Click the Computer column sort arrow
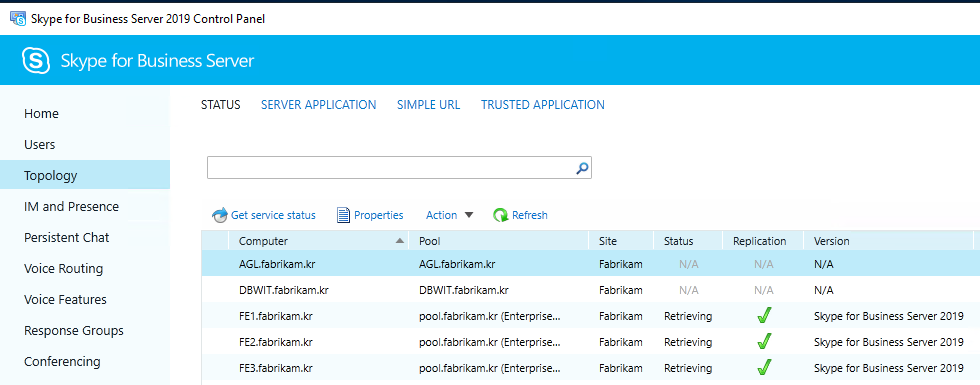 click(400, 241)
